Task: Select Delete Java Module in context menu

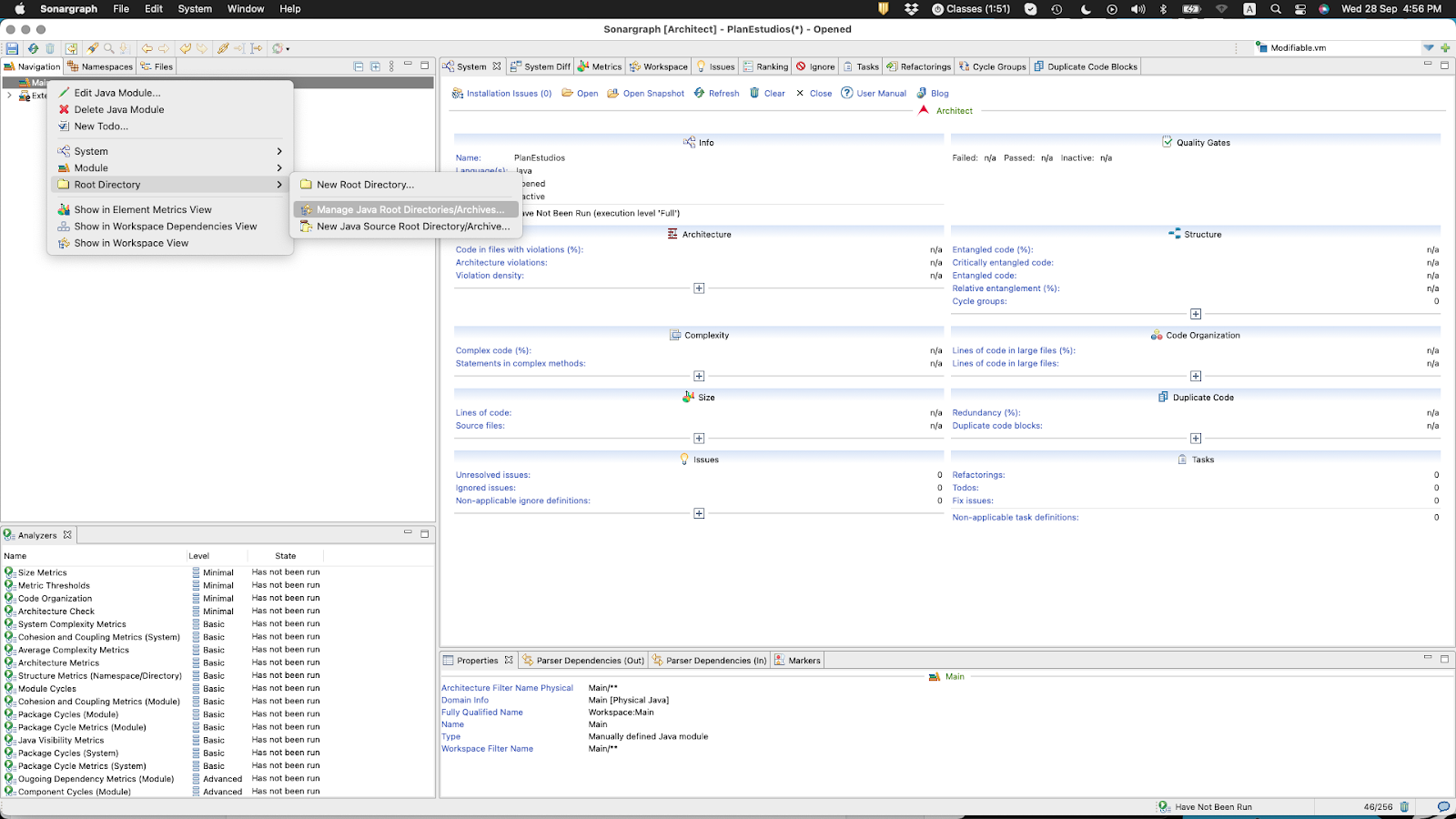Action: point(170,109)
